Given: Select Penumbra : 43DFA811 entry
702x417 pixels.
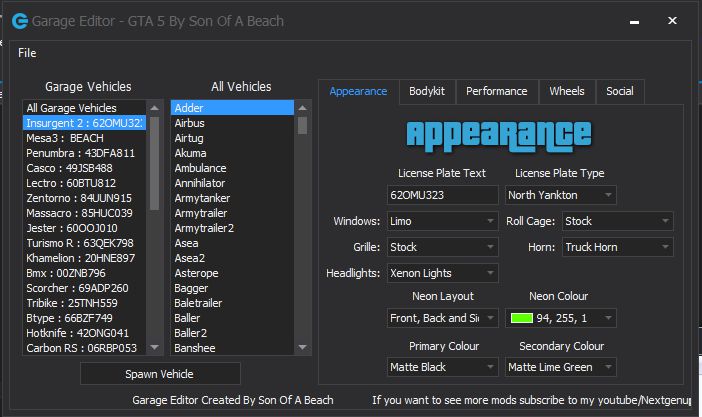Looking at the screenshot, I should pos(84,153).
